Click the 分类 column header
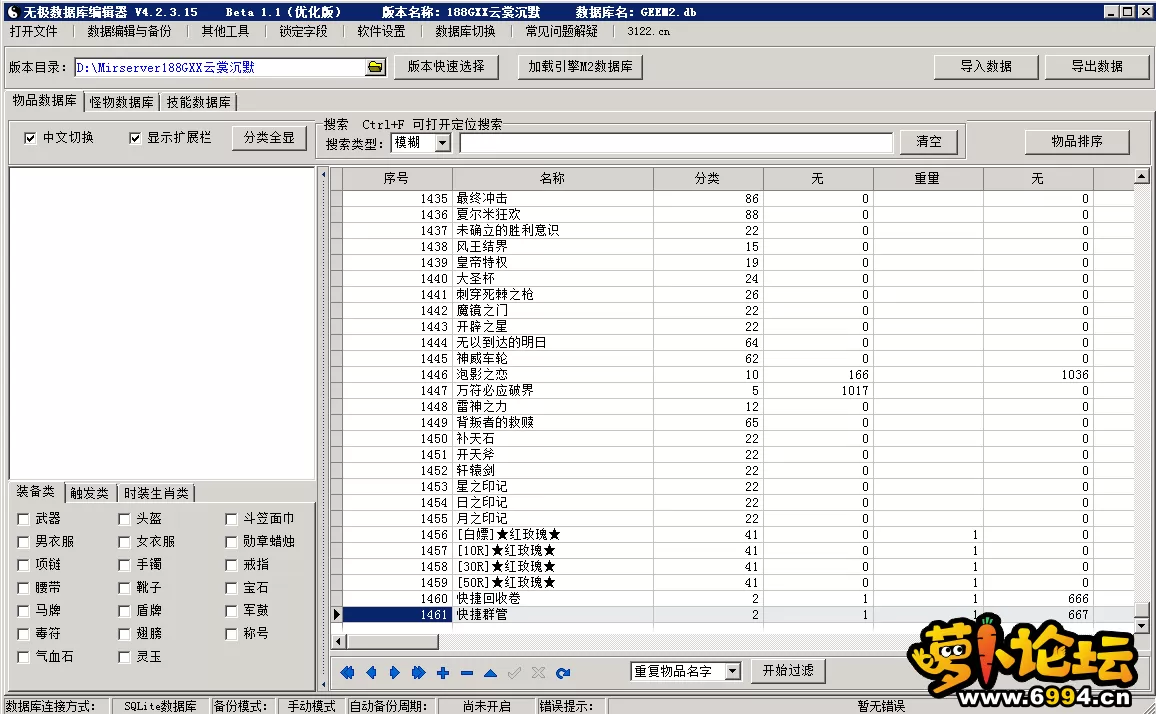1156x714 pixels. coord(707,178)
